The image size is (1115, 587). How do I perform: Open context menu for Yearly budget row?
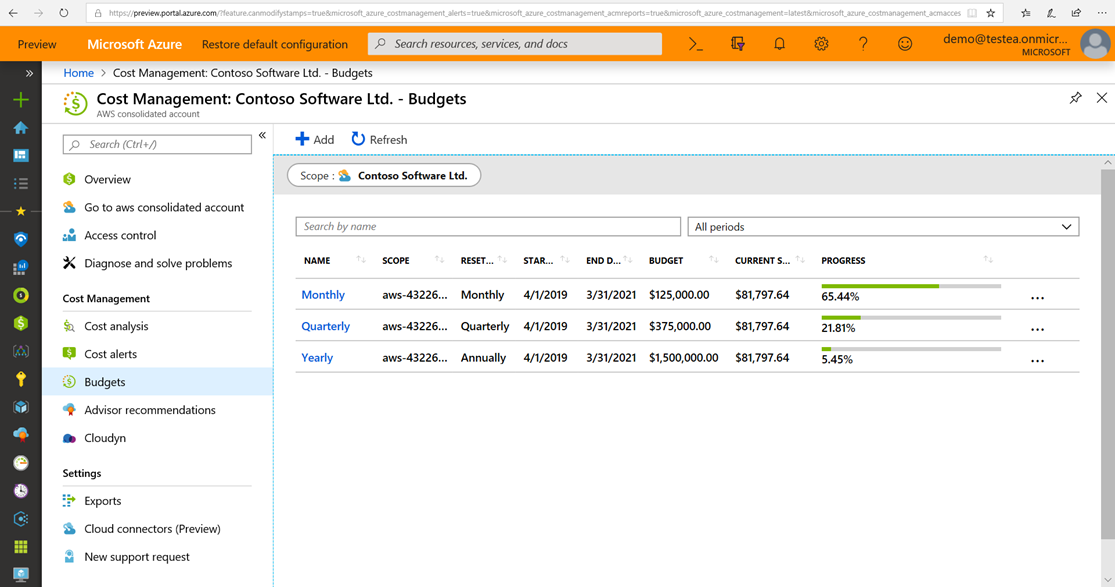pos(1037,361)
